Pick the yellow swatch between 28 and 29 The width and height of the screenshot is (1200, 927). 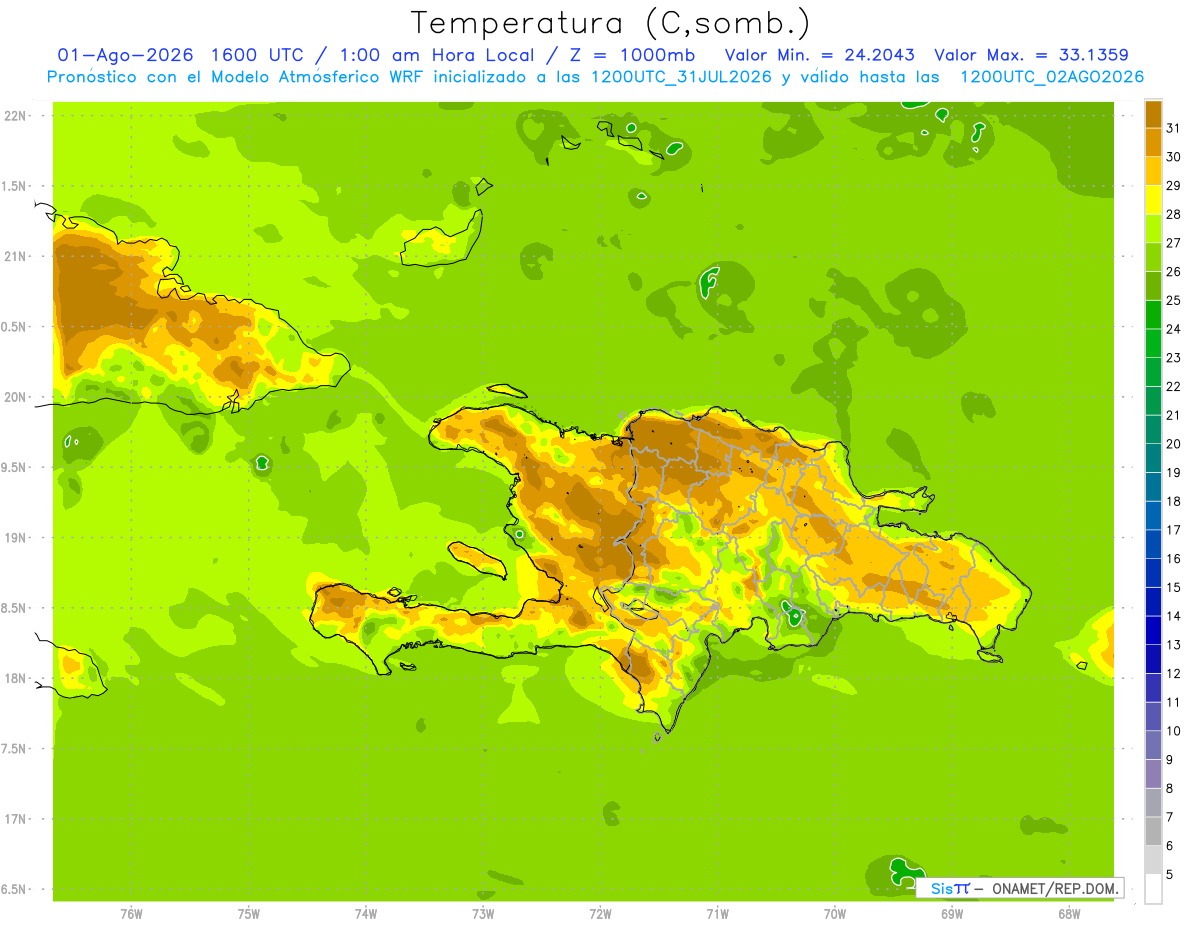point(1153,200)
